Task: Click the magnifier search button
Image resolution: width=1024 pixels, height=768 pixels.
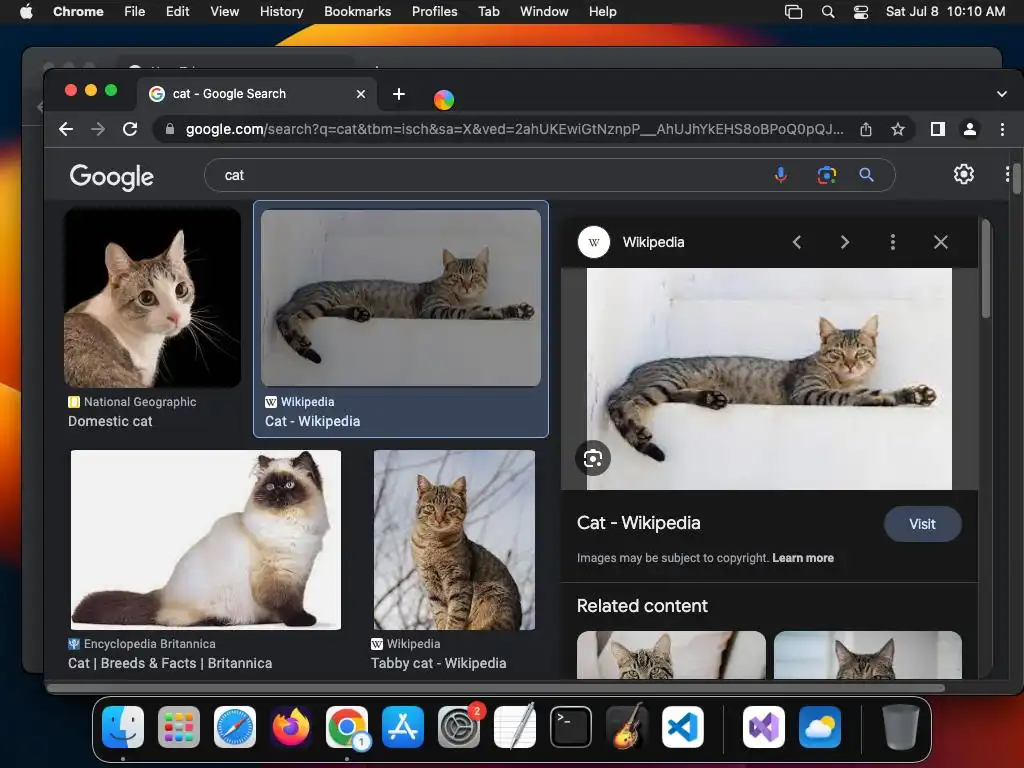Action: 866,175
